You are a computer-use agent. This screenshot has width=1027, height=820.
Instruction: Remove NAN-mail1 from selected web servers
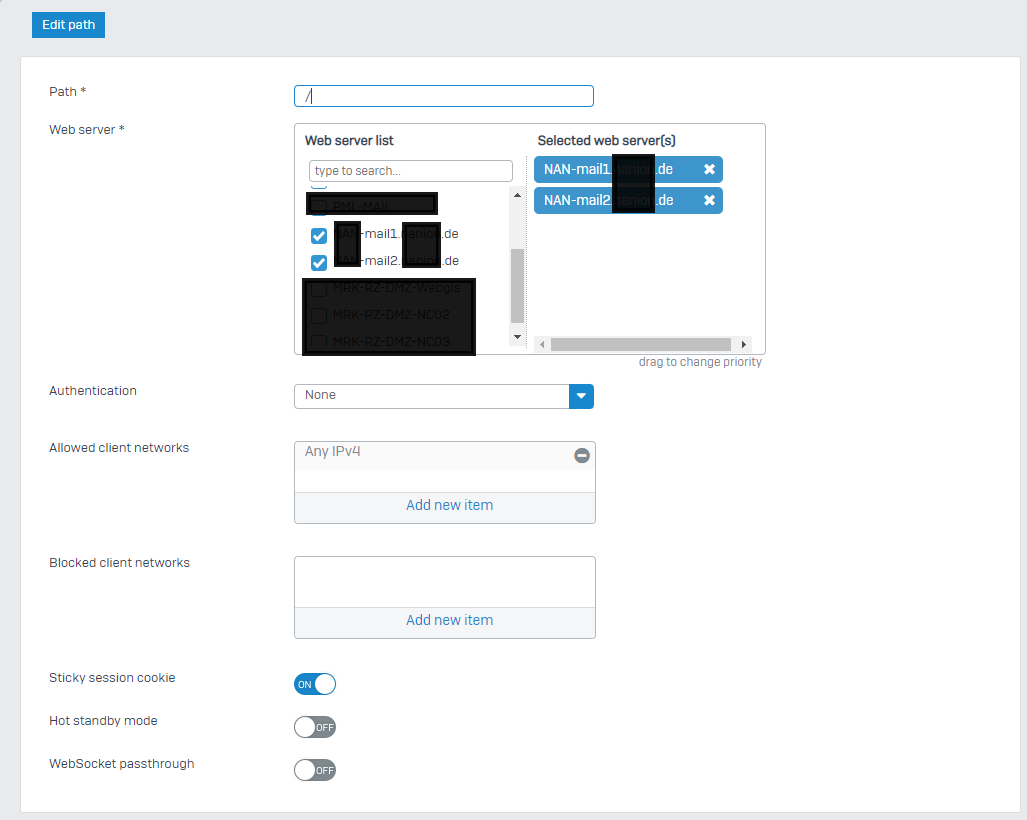[x=709, y=170]
